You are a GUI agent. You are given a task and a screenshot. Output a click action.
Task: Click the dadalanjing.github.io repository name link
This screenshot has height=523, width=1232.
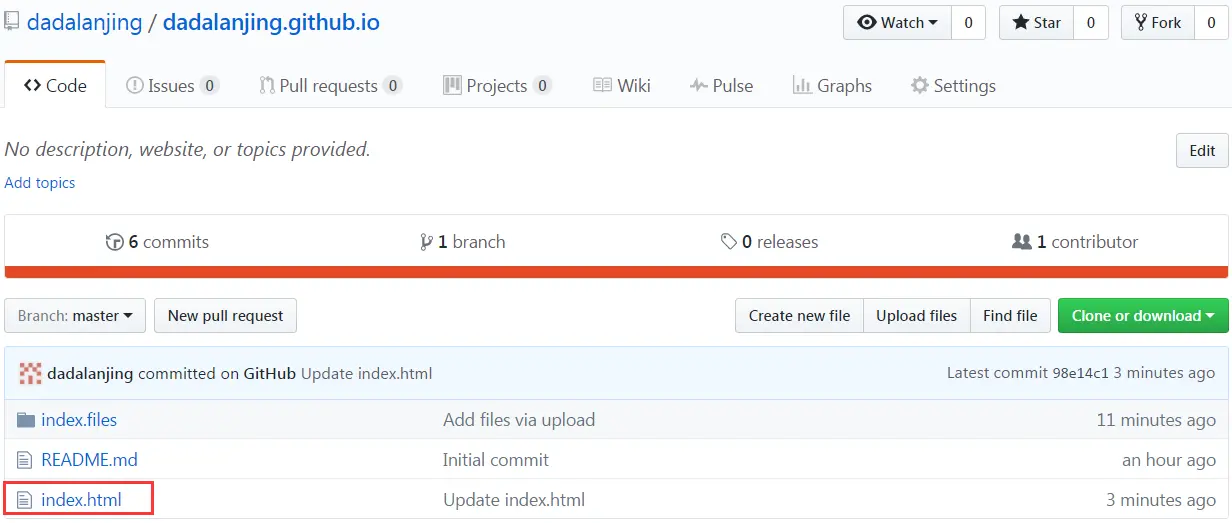[x=271, y=22]
